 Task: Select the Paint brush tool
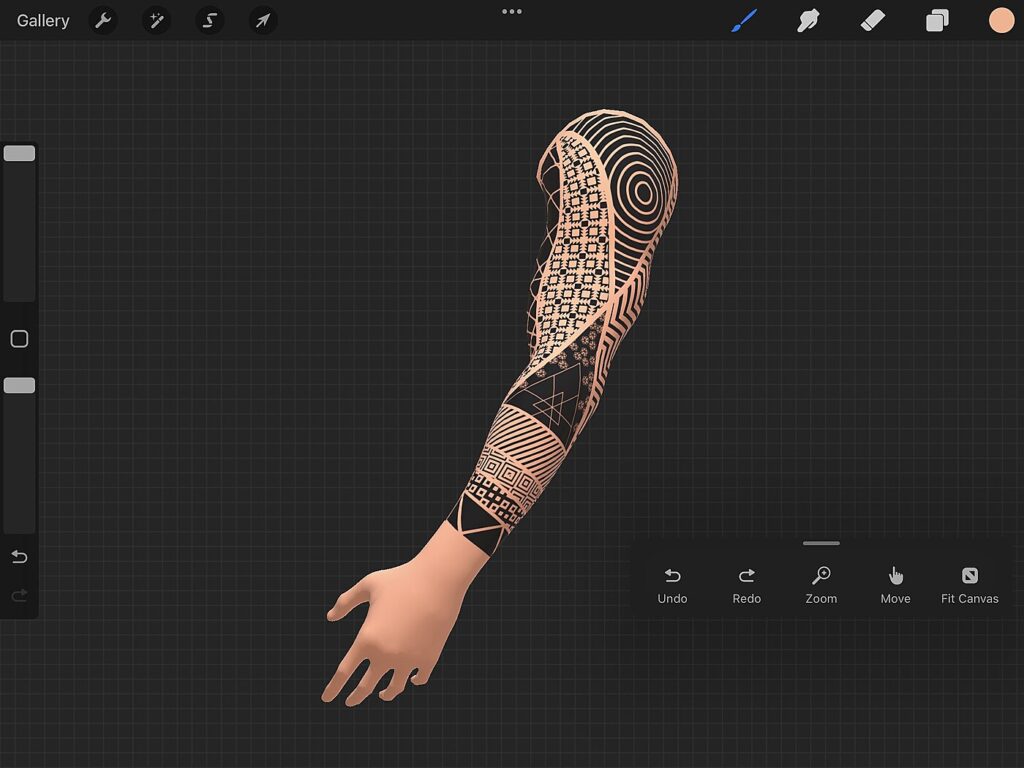pyautogui.click(x=744, y=20)
